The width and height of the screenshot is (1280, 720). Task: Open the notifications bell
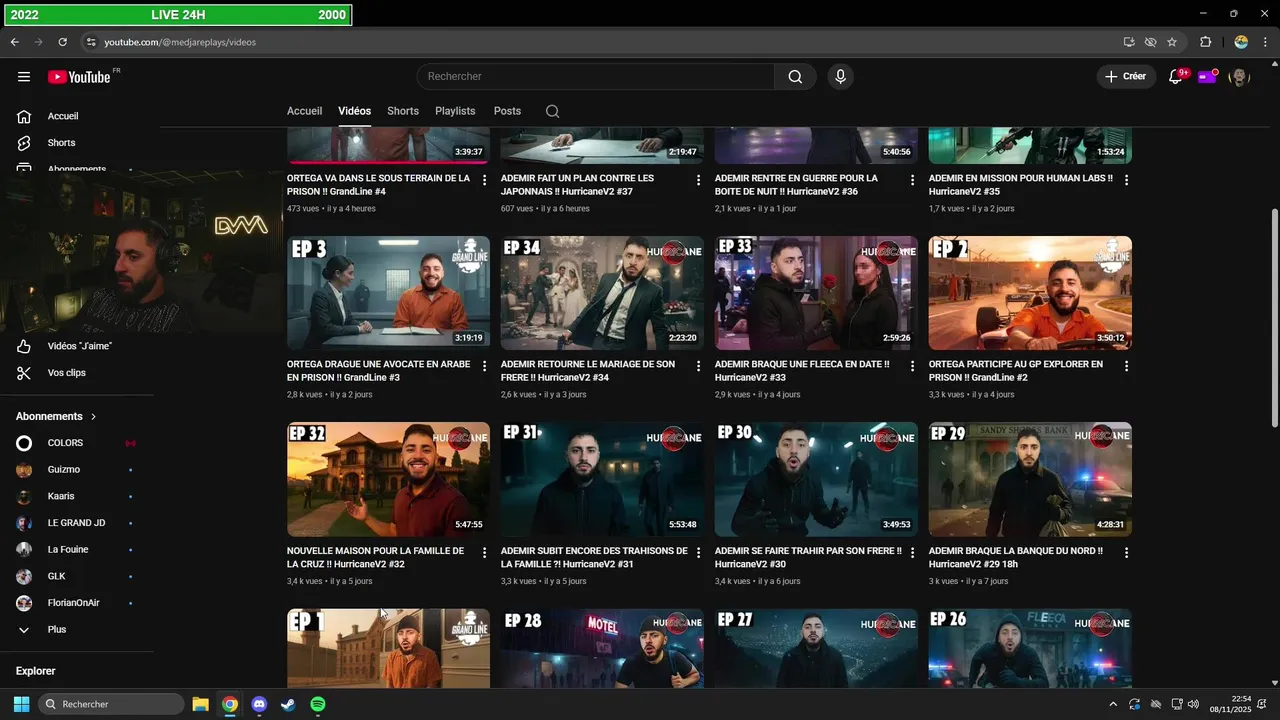[x=1176, y=77]
